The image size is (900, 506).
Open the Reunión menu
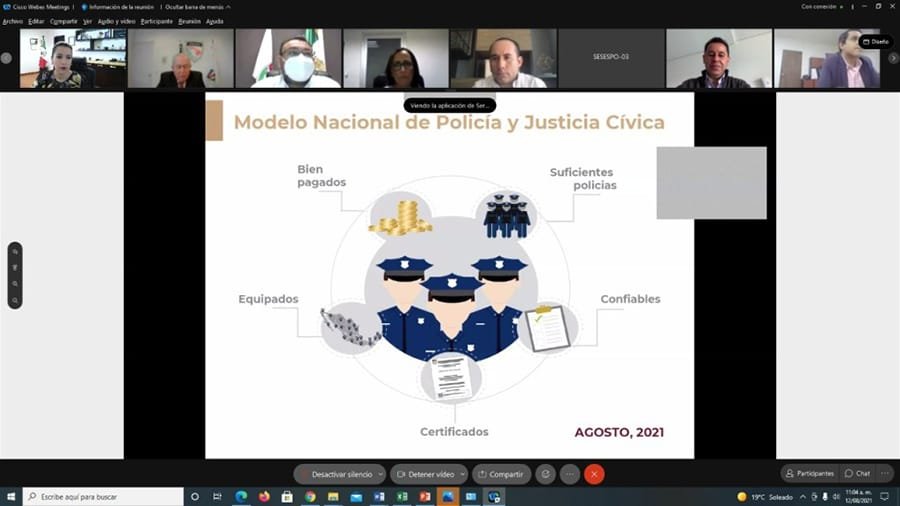pos(189,21)
